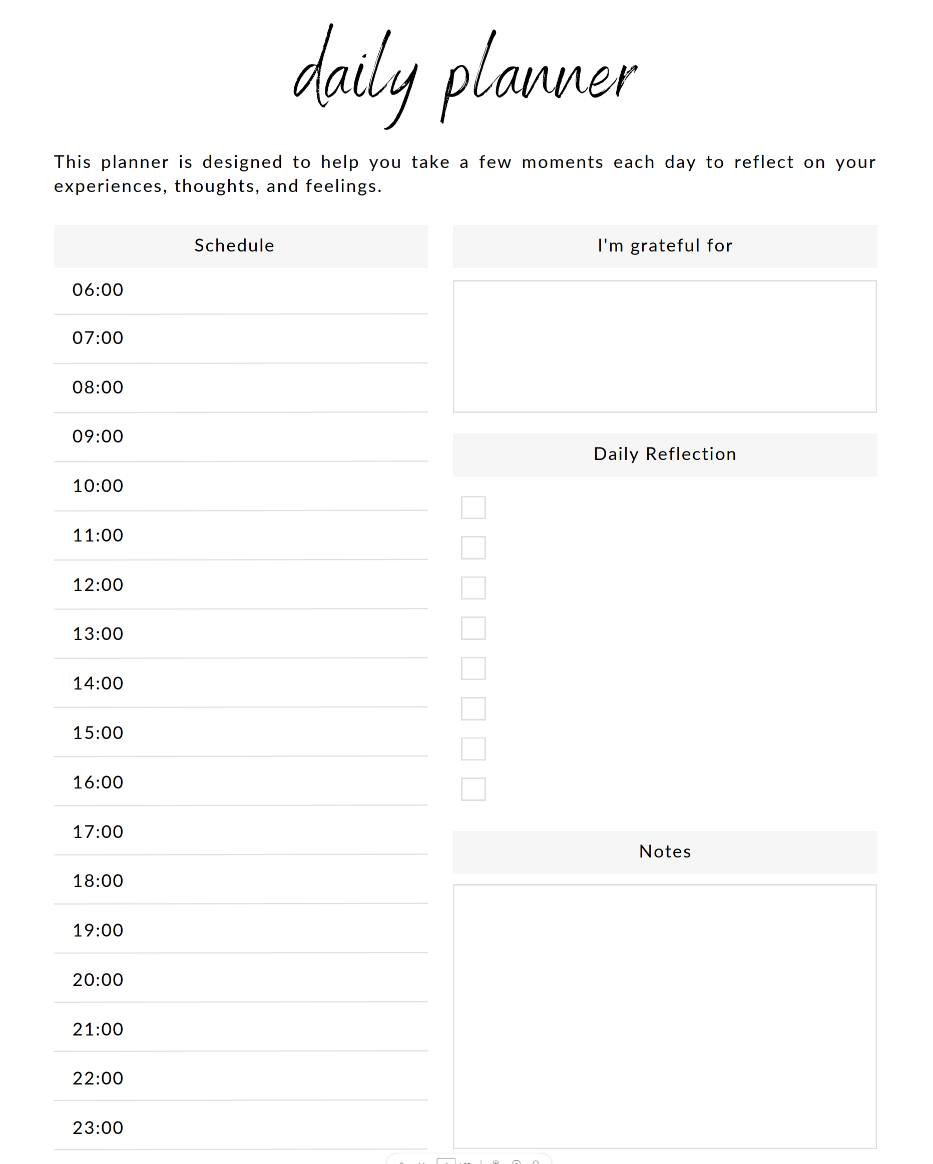Select the 23:00 schedule row
Viewport: 933px width, 1164px height.
pyautogui.click(x=240, y=1128)
